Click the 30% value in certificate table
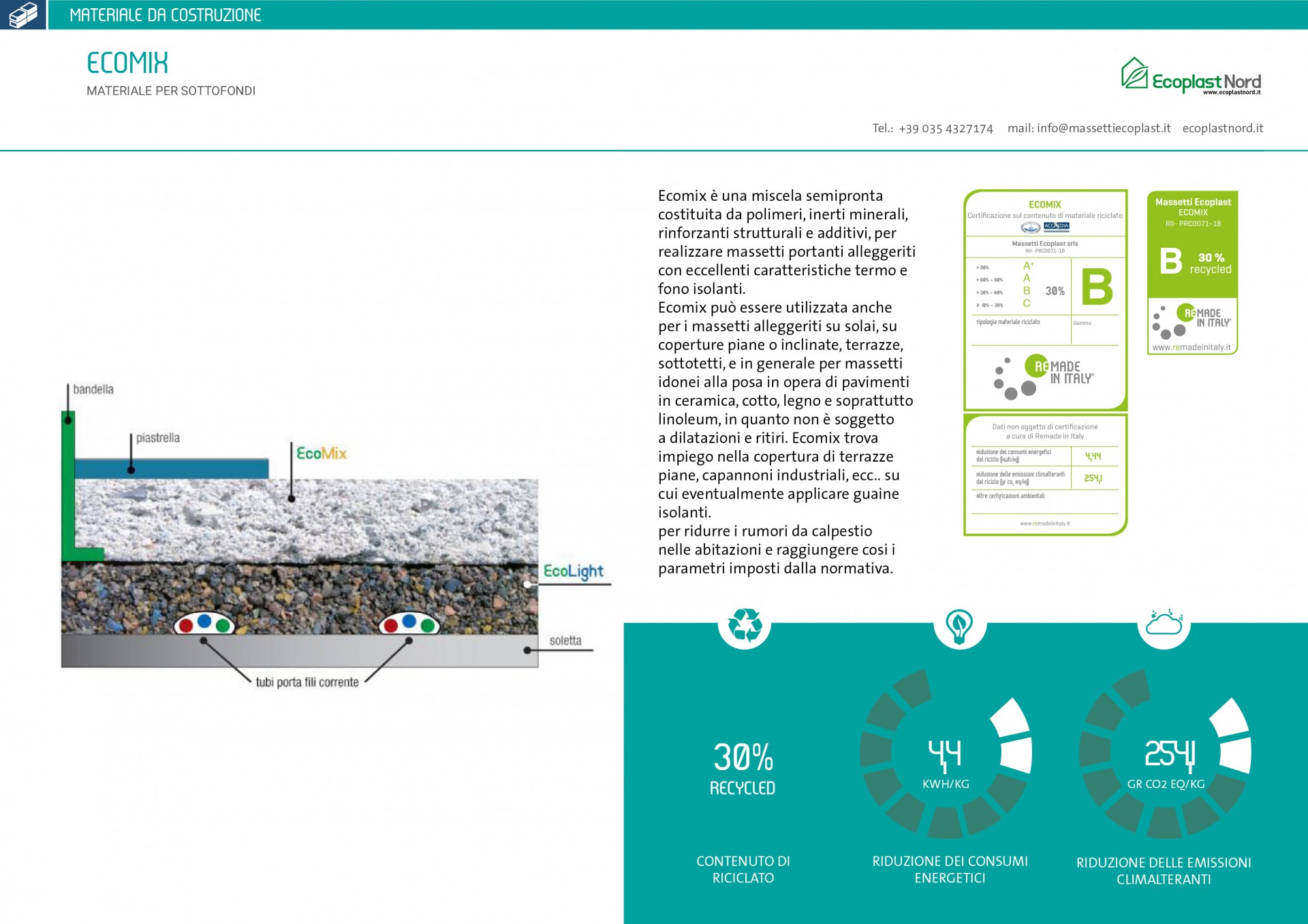The height and width of the screenshot is (924, 1308). (1055, 291)
